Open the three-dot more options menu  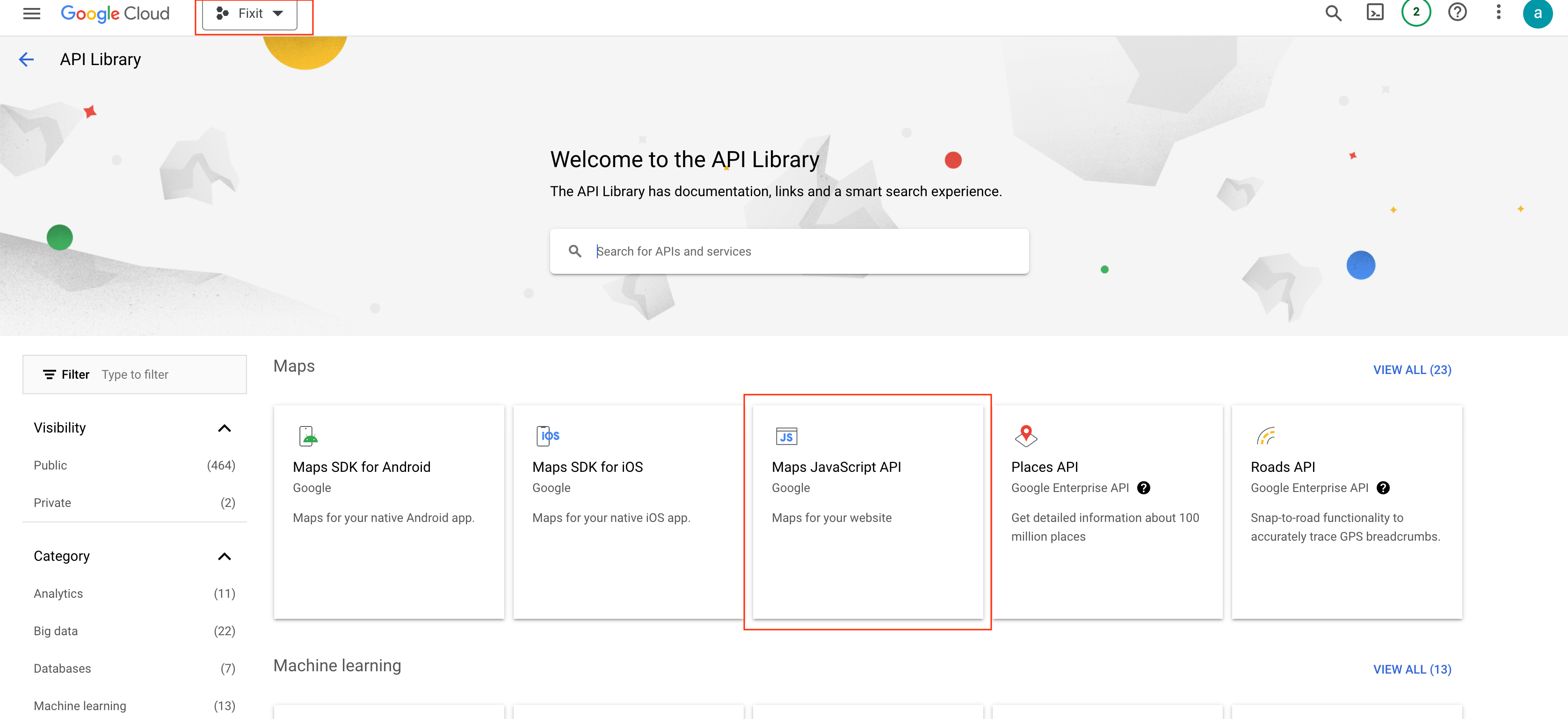pyautogui.click(x=1499, y=12)
